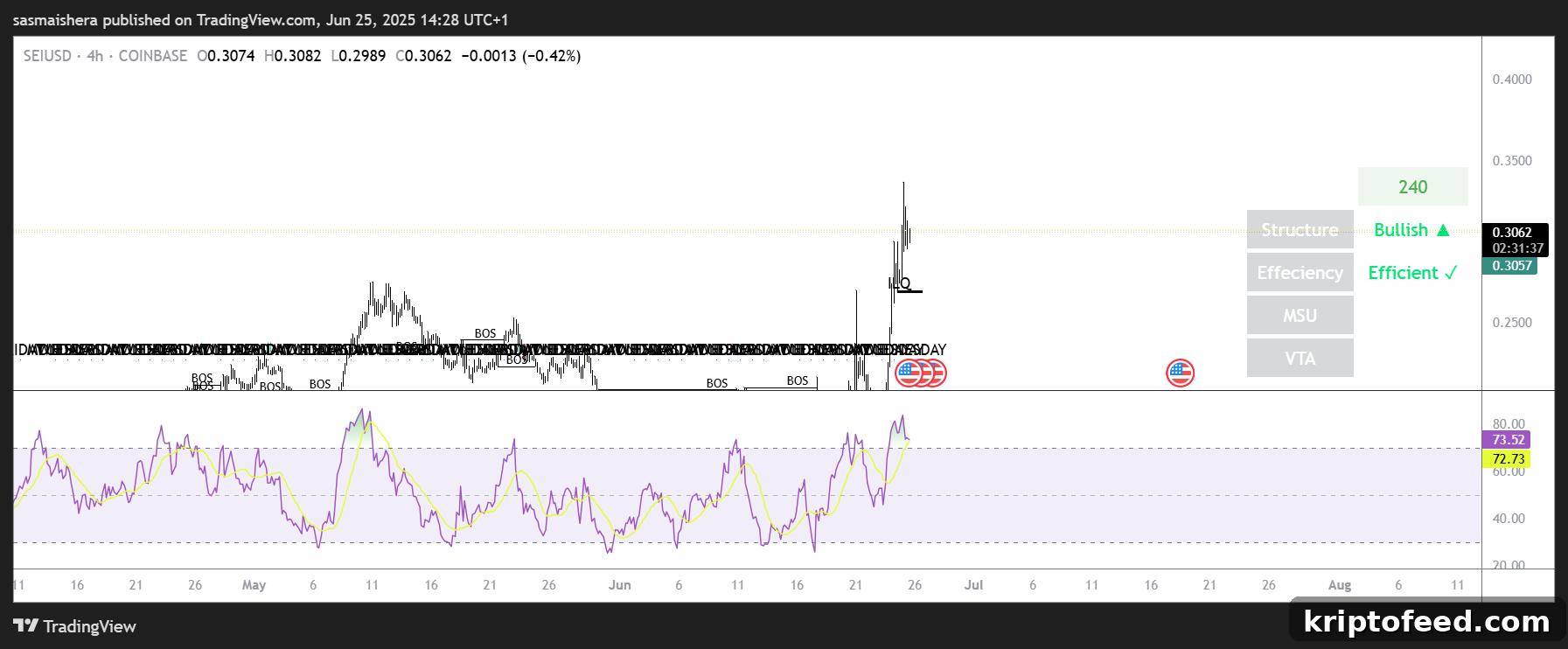Click the May label on the time axis
The height and width of the screenshot is (649, 1568).
(x=254, y=585)
